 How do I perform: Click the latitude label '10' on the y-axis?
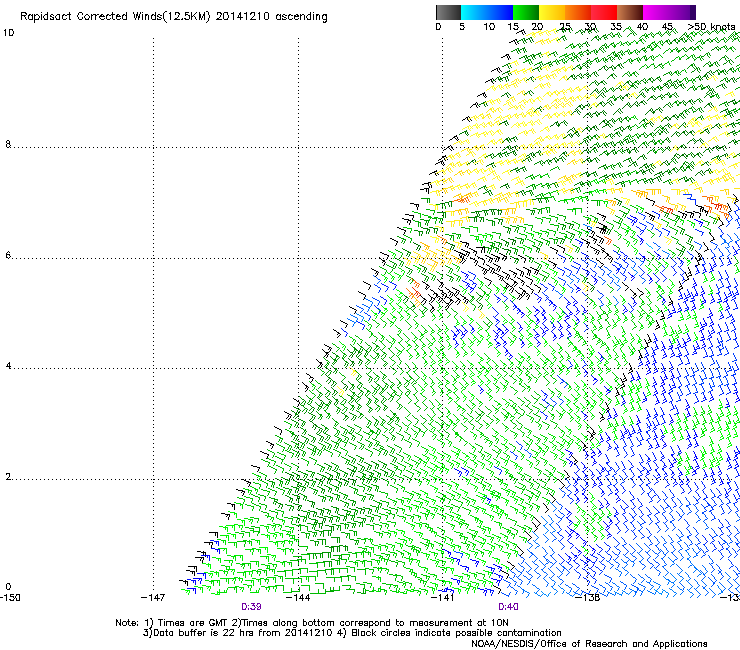pyautogui.click(x=8, y=33)
